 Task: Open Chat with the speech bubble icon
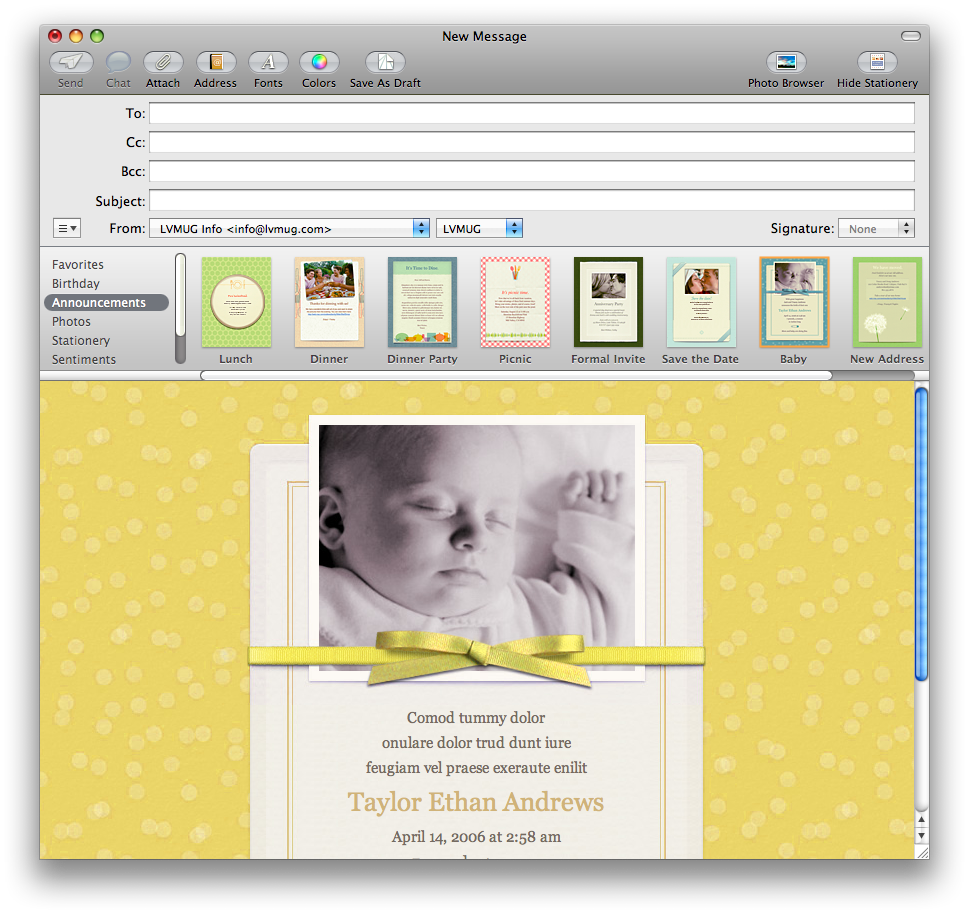coord(118,62)
